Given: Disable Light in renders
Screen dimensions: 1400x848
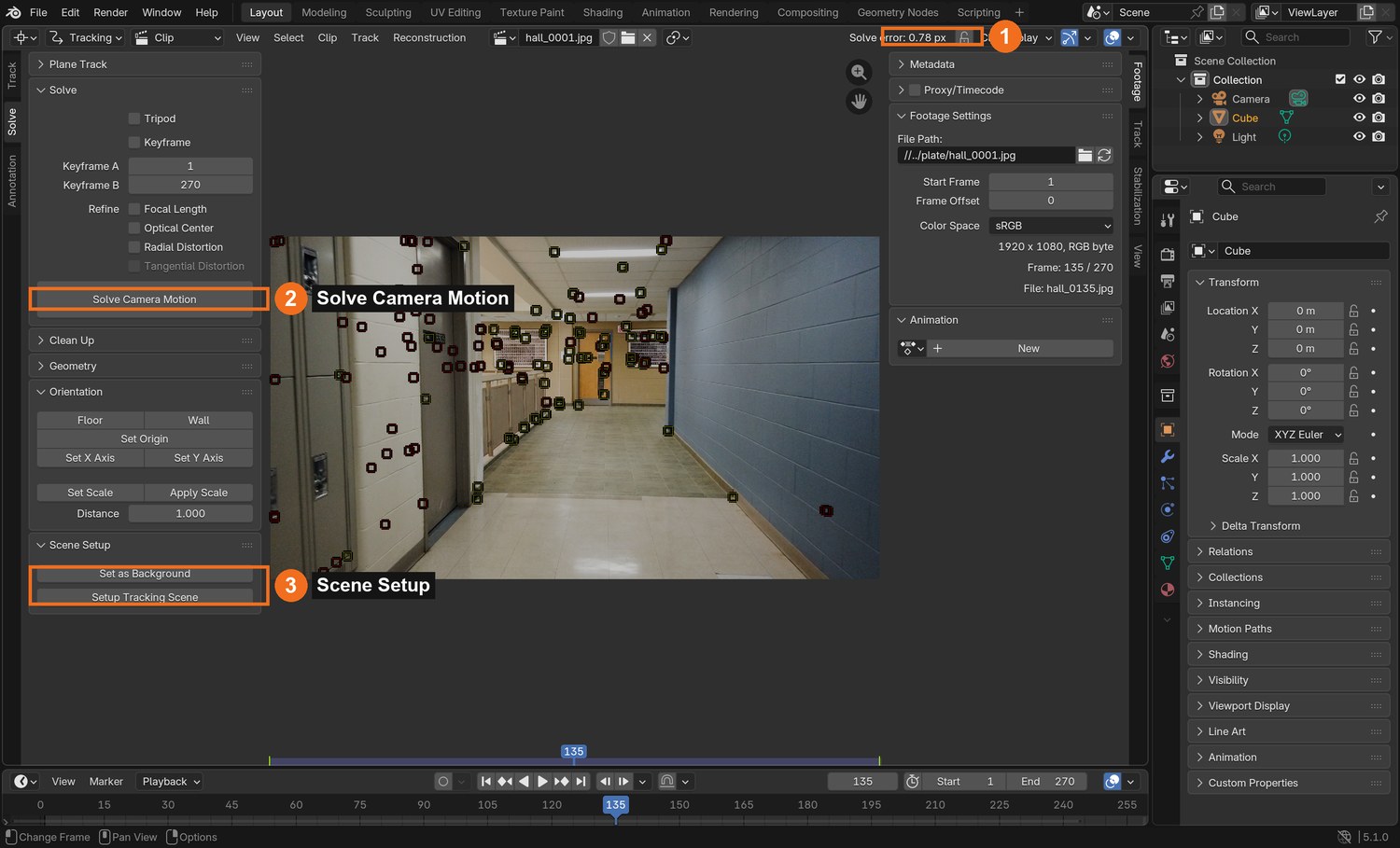Looking at the screenshot, I should 1379,137.
